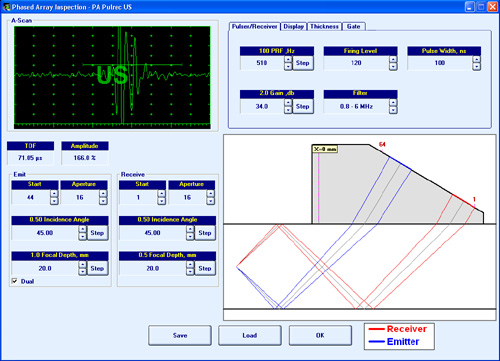Increase Emit Focal Depth with up arrow
The image size is (500, 361).
point(83,264)
